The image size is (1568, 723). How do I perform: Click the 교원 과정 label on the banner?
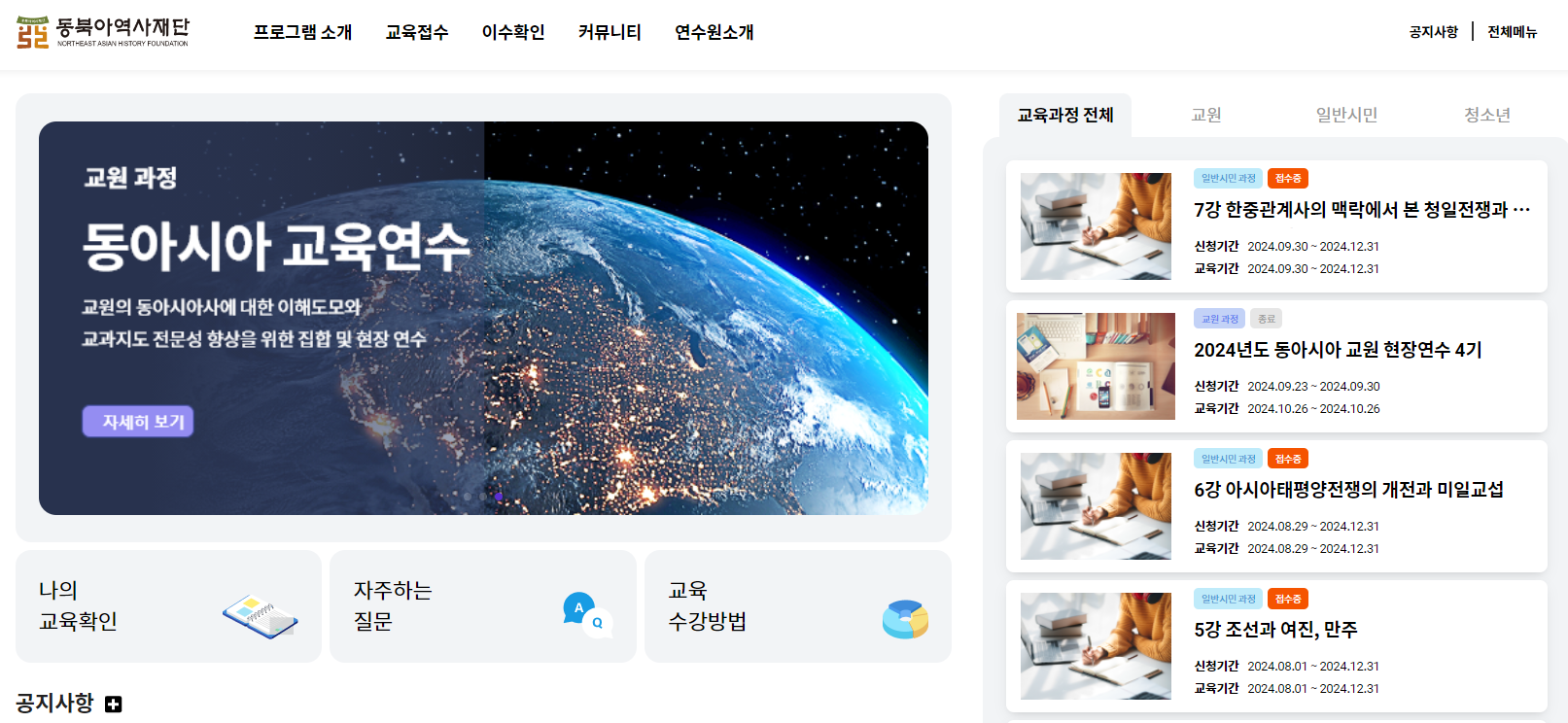tap(130, 178)
